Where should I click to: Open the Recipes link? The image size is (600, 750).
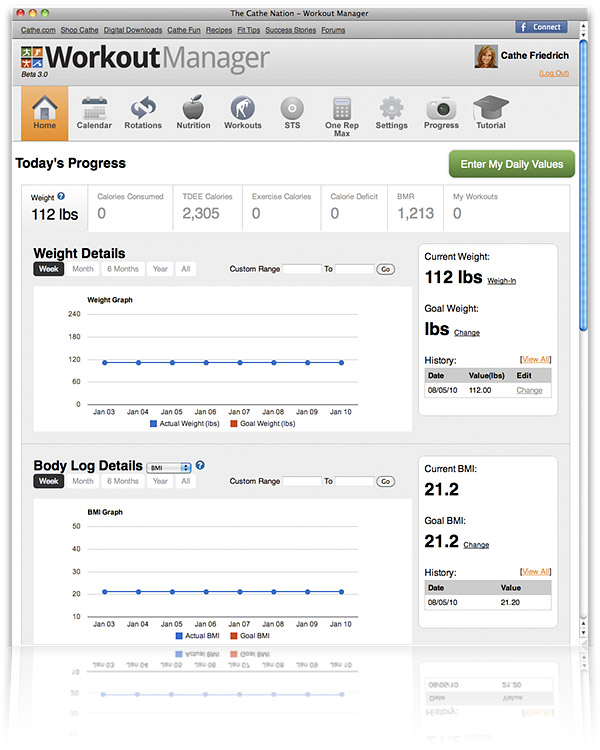219,30
